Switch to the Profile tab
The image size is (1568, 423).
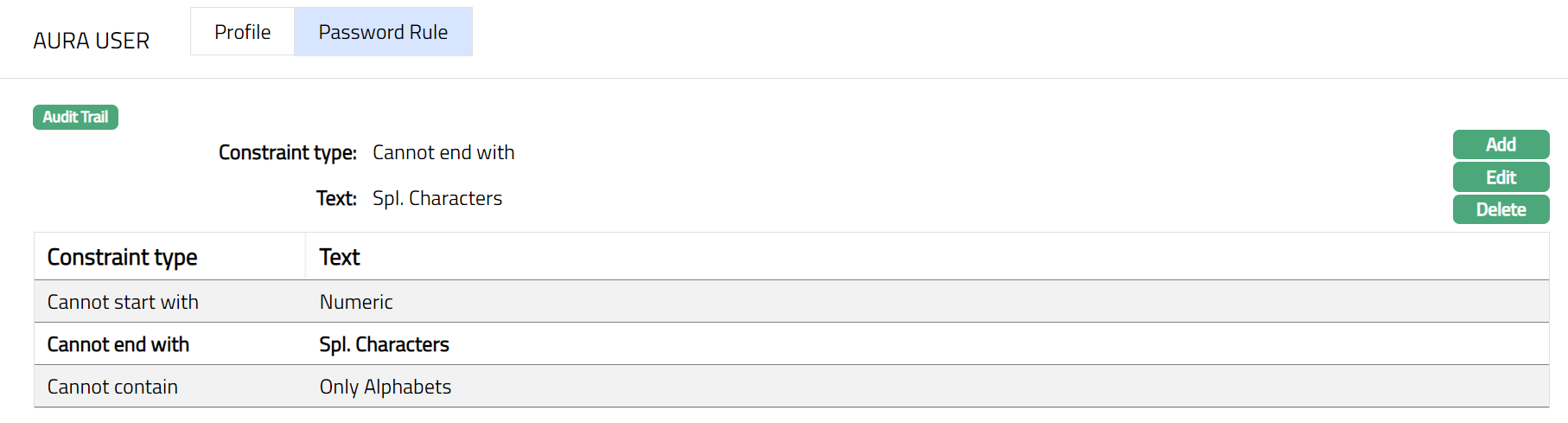point(242,32)
